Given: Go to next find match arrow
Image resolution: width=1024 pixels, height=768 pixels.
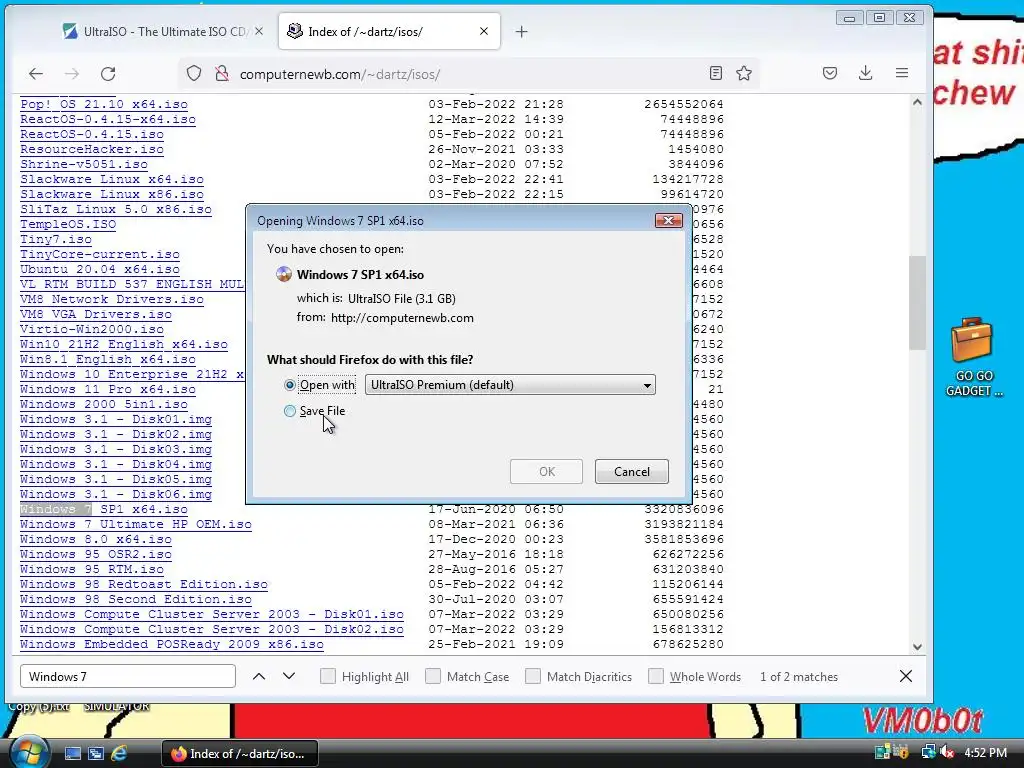Looking at the screenshot, I should pyautogui.click(x=289, y=677).
